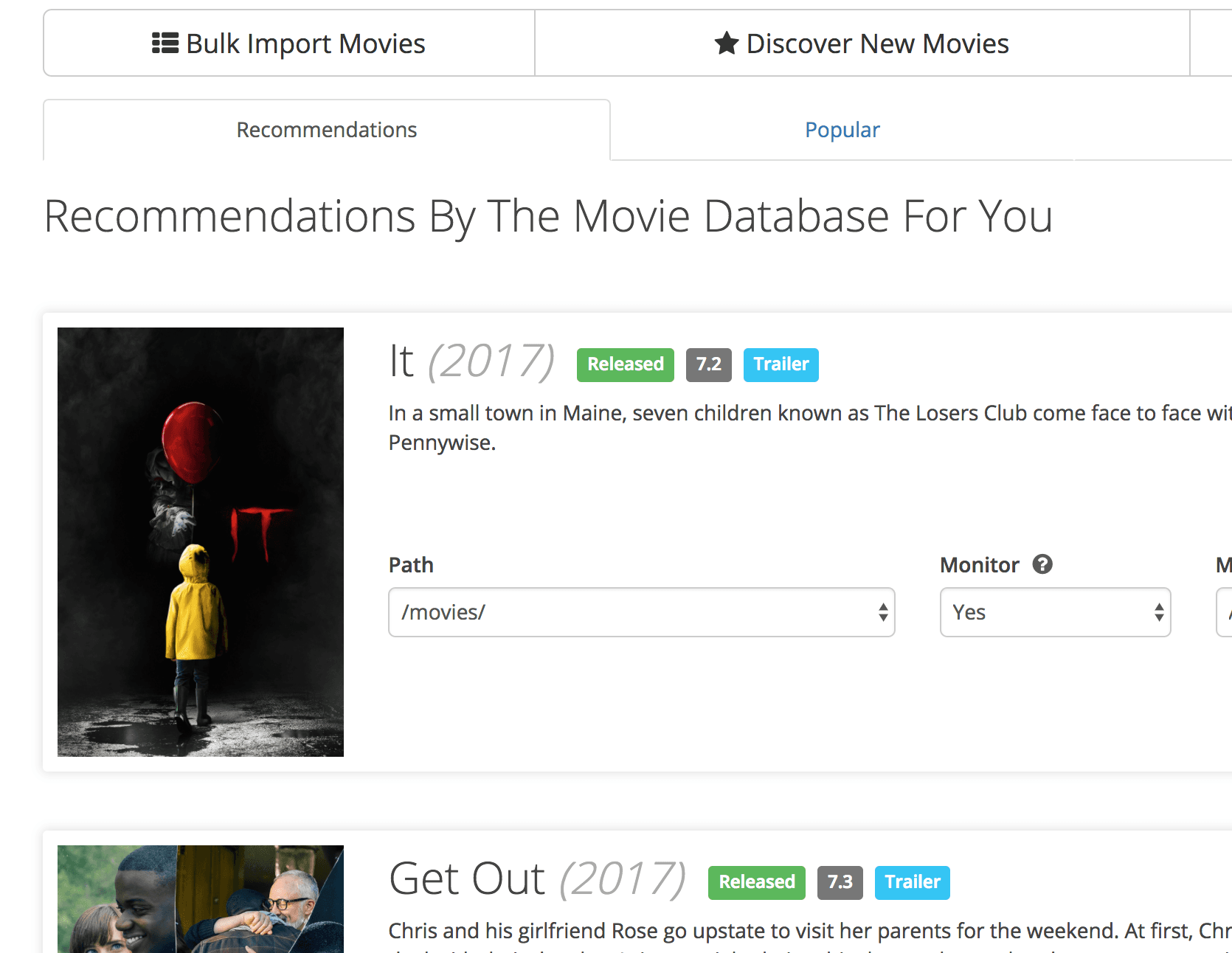Switch to the Recommendations tab
Viewport: 1232px width, 953px height.
(326, 129)
